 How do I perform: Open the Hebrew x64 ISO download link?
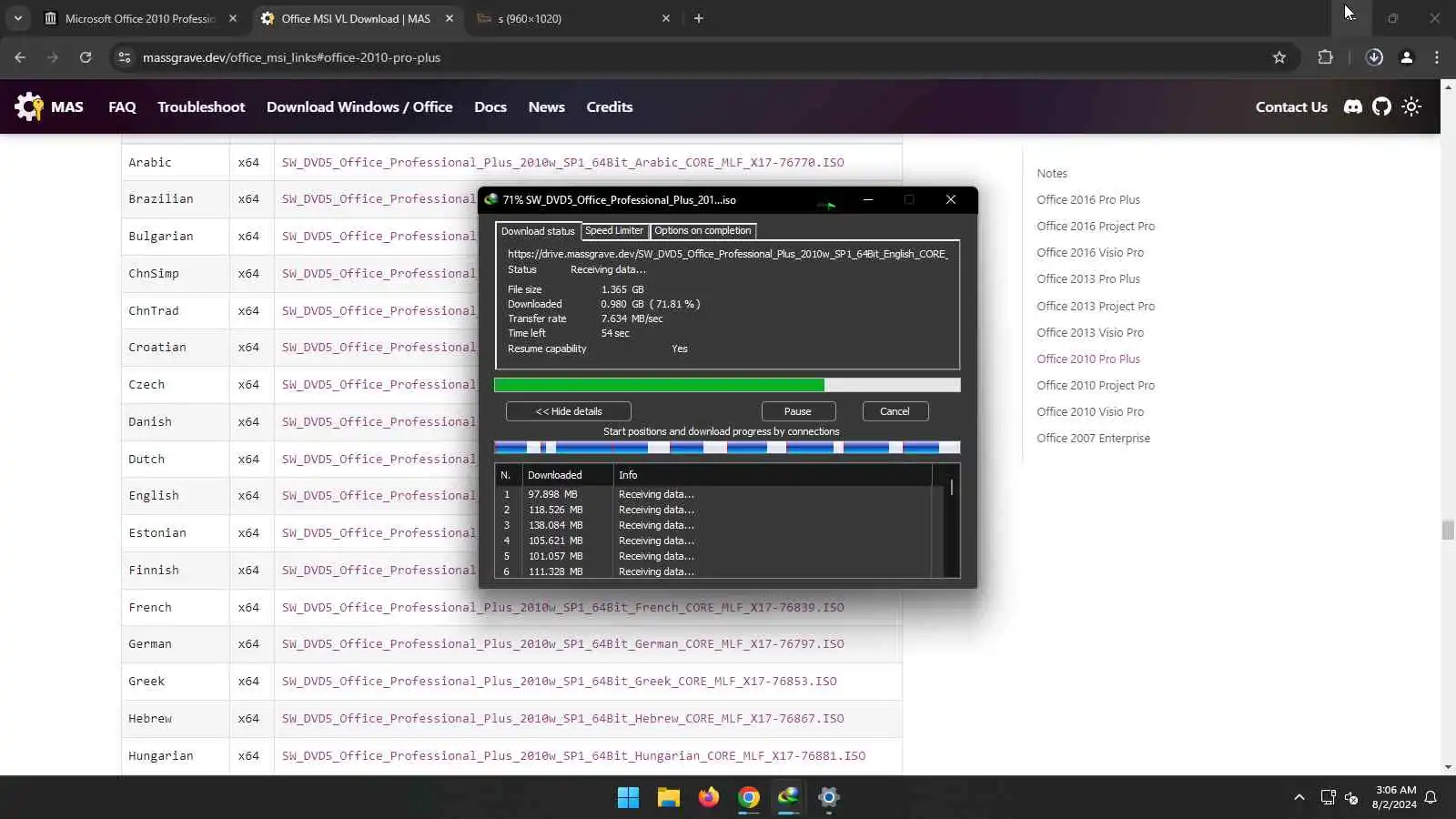(x=562, y=719)
